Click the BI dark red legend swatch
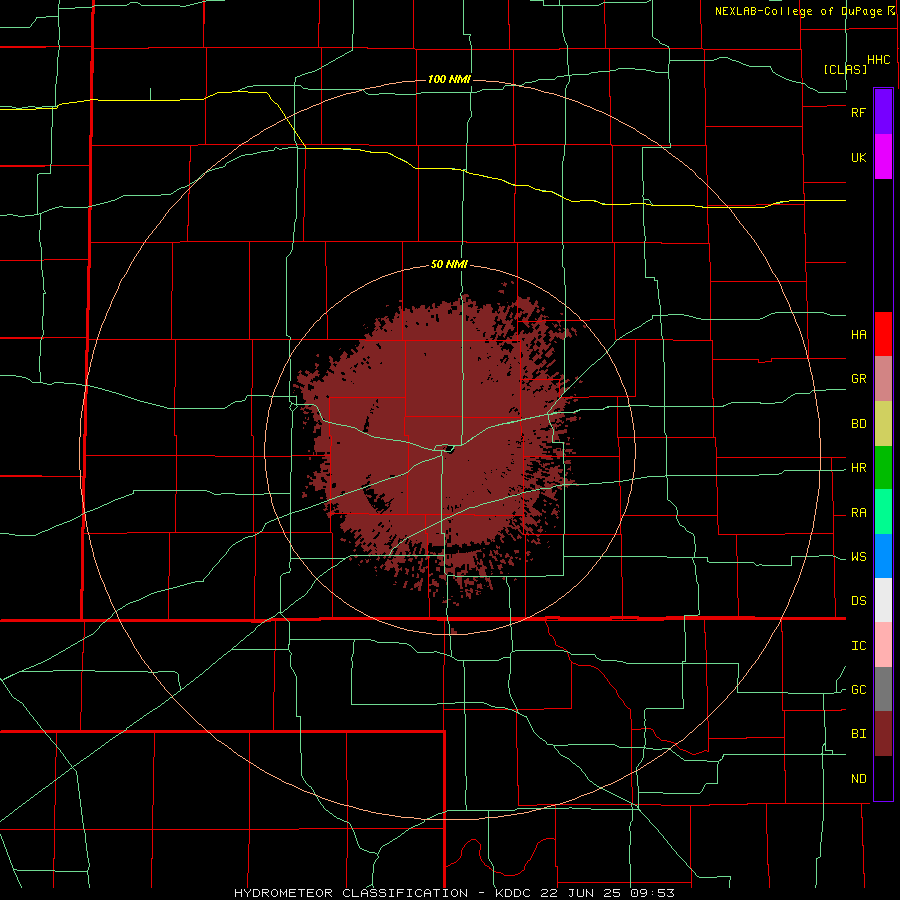The height and width of the screenshot is (900, 900). [883, 734]
